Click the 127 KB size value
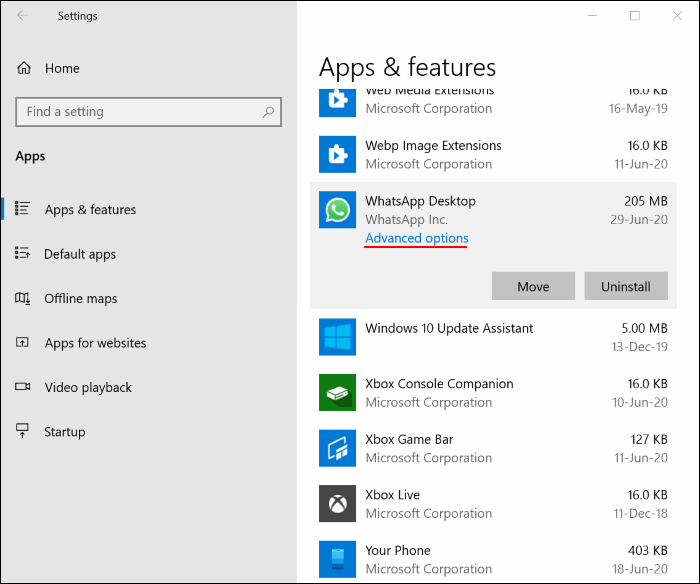The width and height of the screenshot is (700, 584). click(649, 439)
